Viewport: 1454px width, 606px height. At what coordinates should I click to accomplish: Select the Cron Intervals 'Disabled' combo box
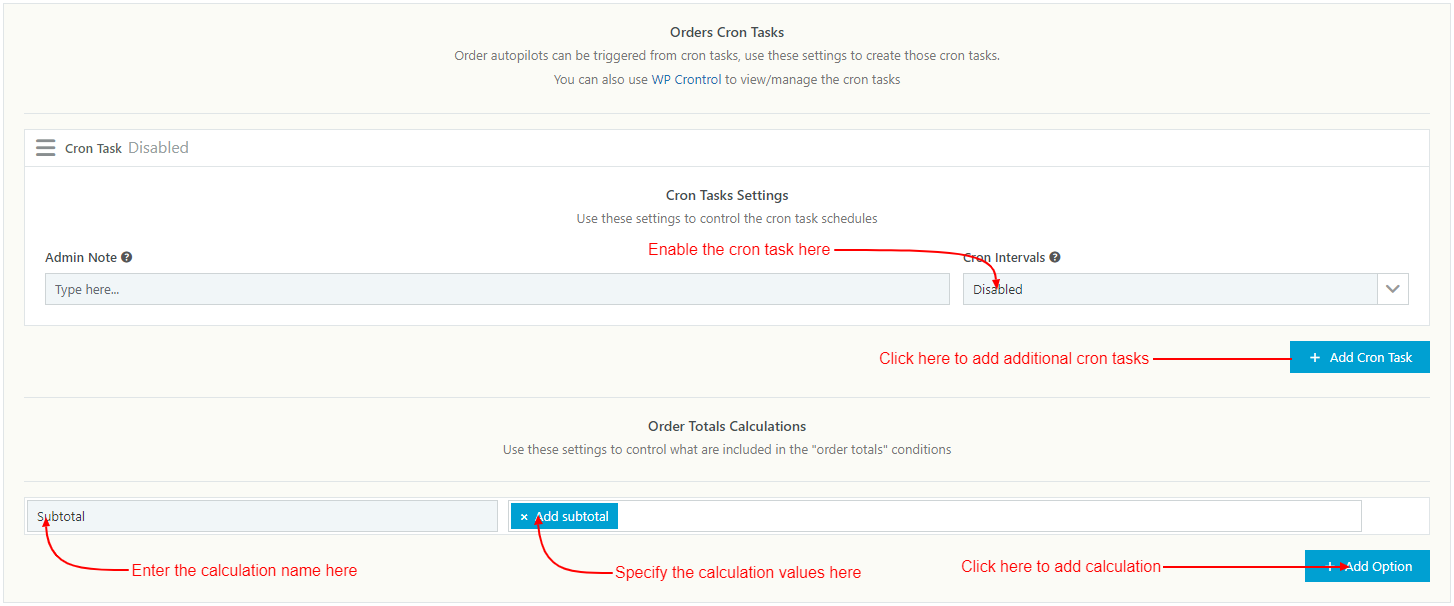(1185, 289)
